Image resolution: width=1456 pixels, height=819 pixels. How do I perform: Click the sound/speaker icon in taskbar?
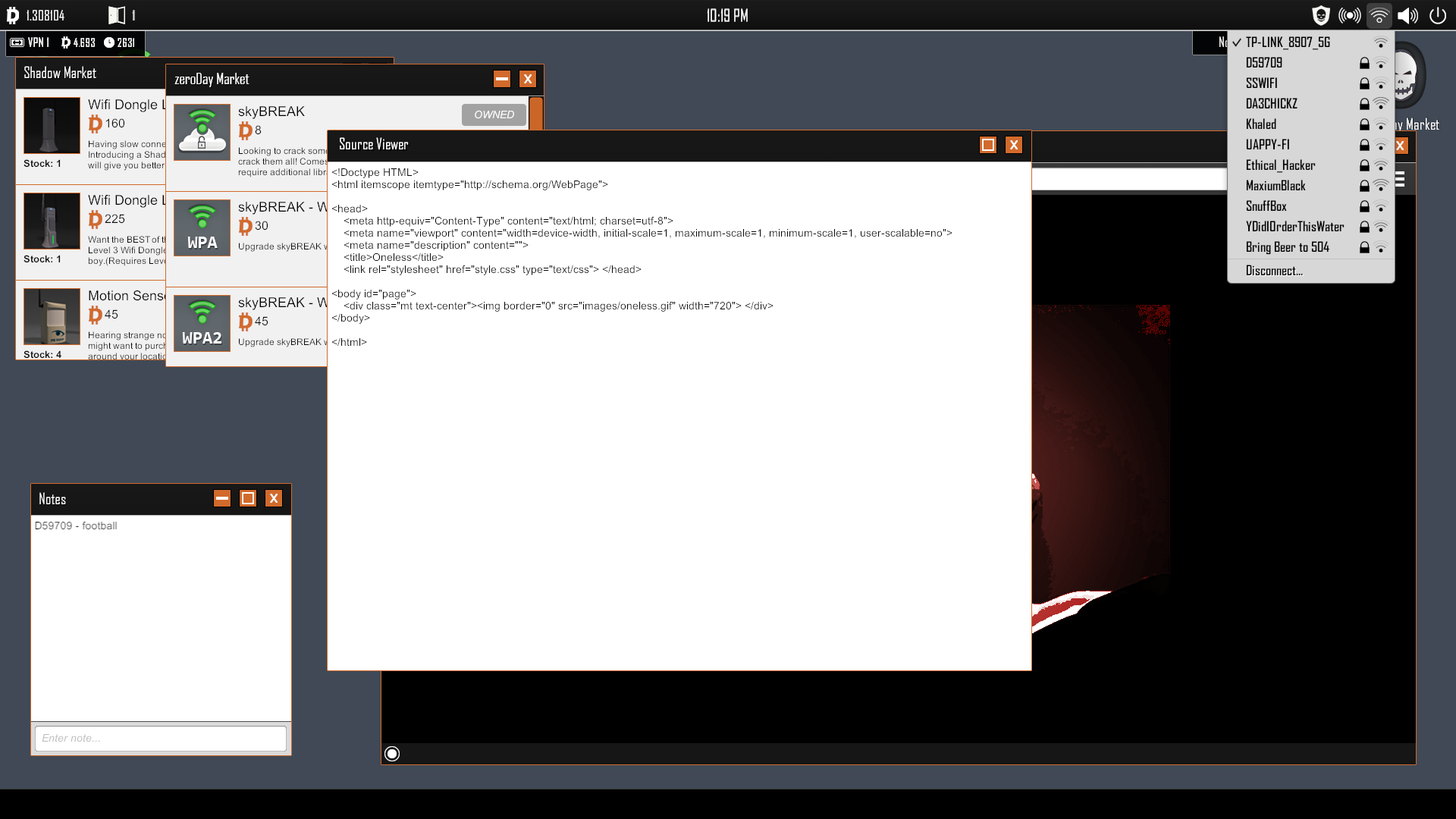(1410, 14)
